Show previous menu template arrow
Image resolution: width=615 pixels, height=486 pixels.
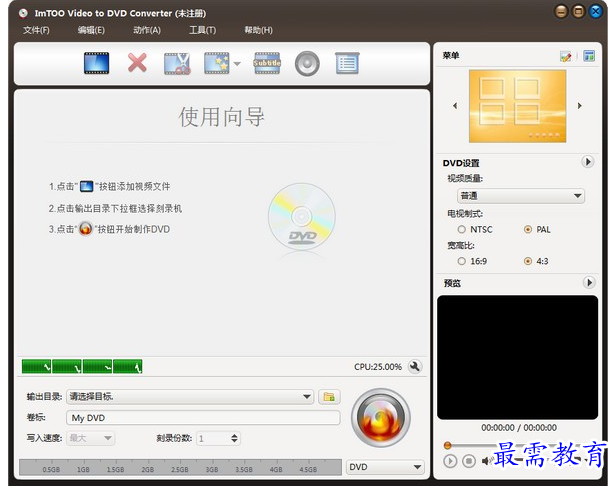[x=455, y=106]
